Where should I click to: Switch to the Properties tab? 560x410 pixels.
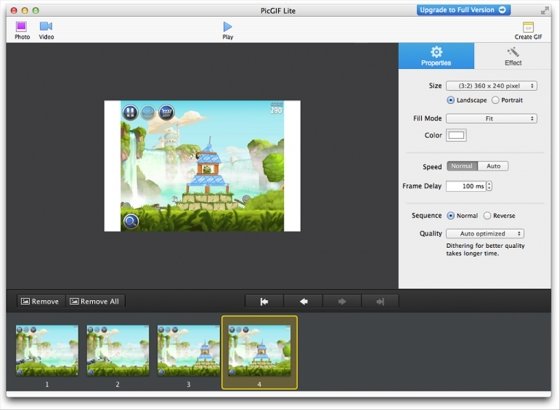click(x=436, y=56)
